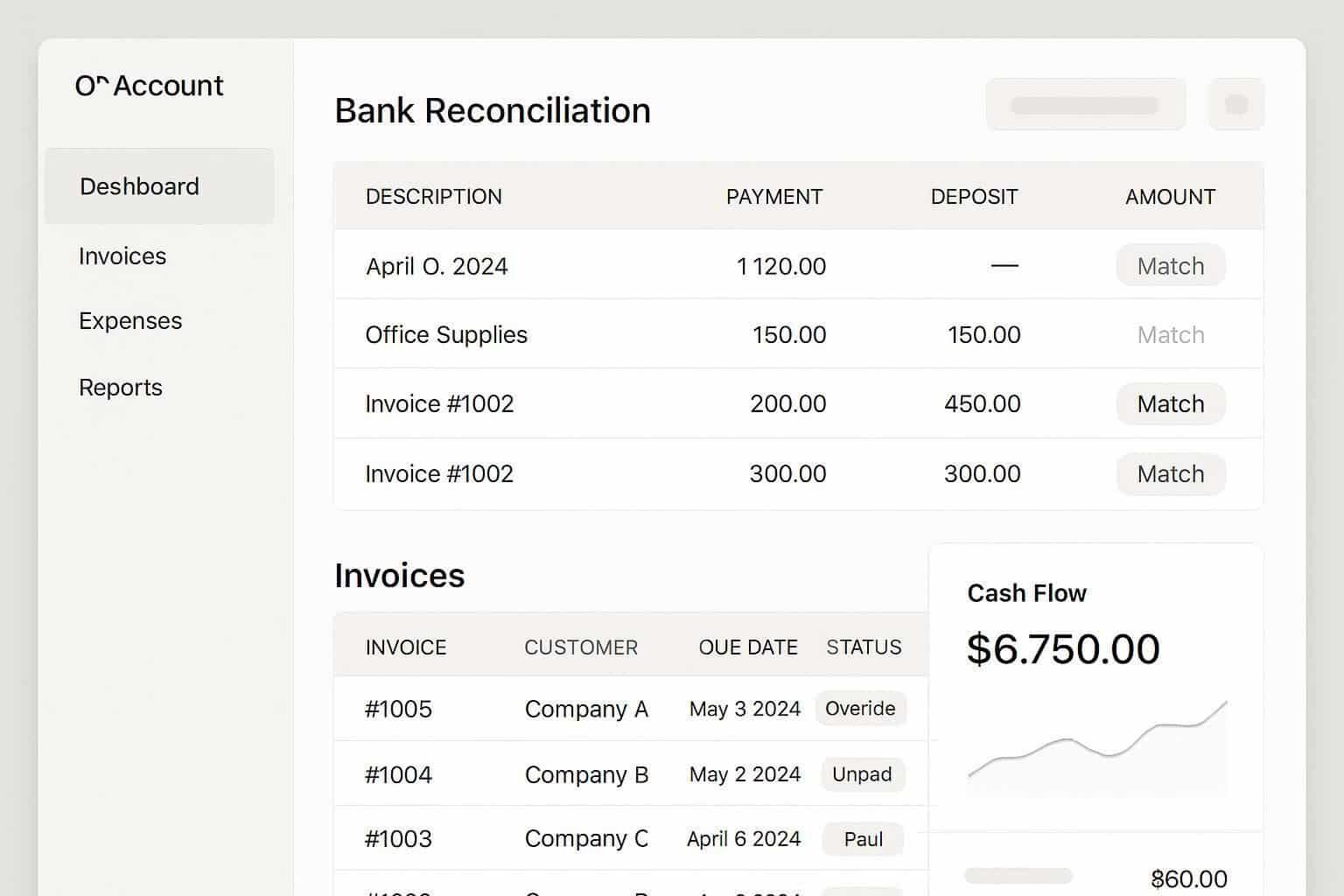The image size is (1344, 896).
Task: Click the Overide status badge for invoice #1005
Action: [860, 709]
